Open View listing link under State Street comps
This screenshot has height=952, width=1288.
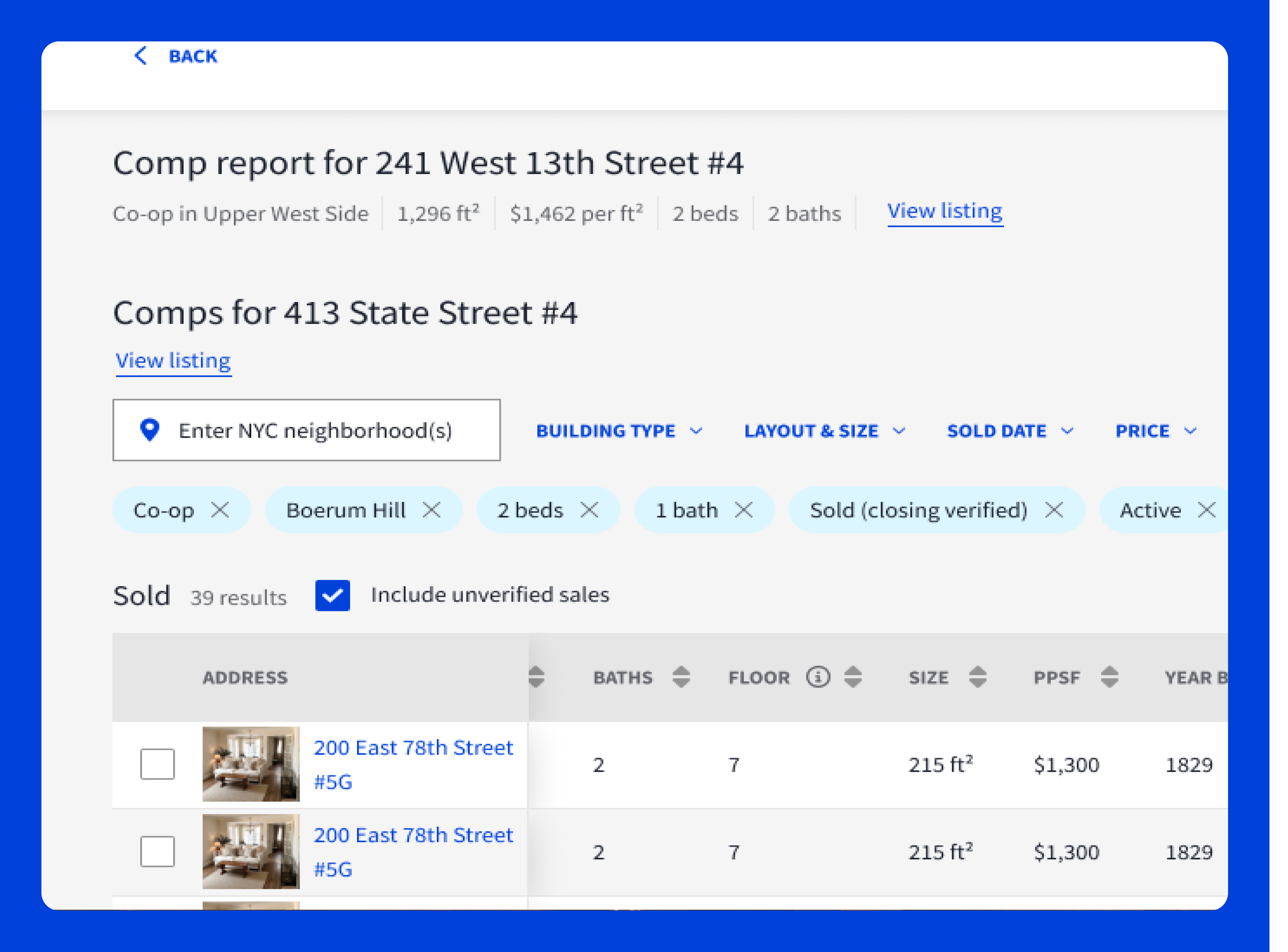tap(173, 361)
